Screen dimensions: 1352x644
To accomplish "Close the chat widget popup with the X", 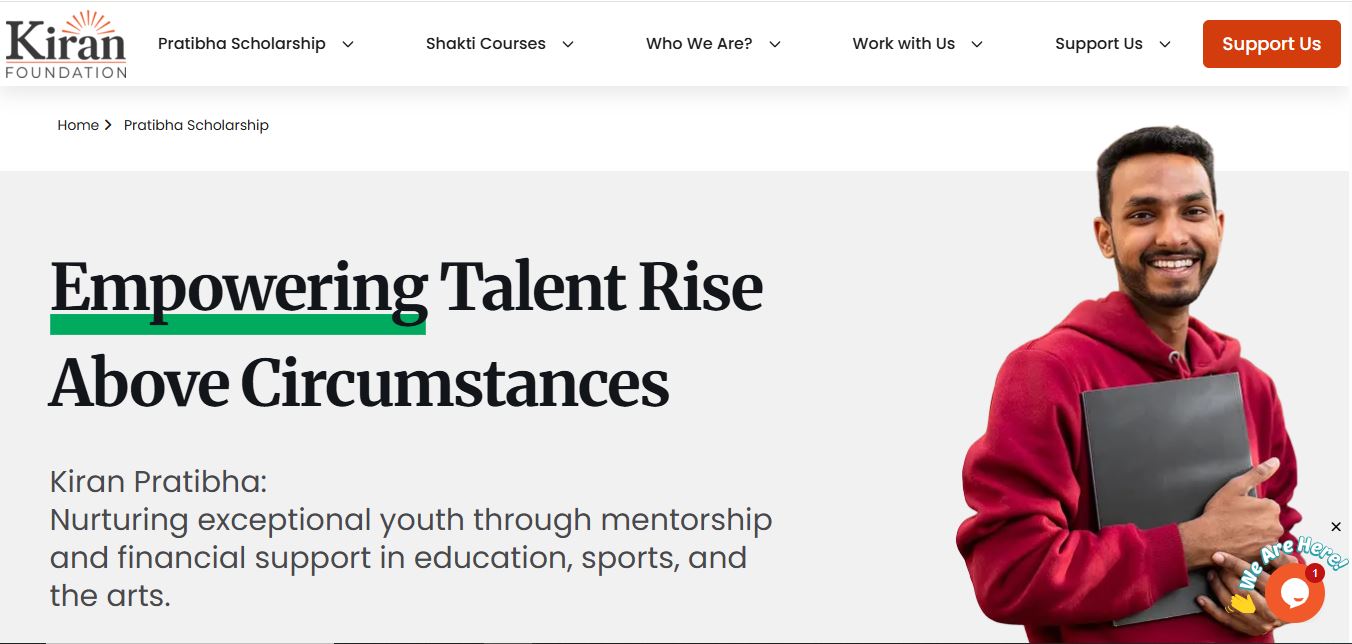I will [1336, 527].
